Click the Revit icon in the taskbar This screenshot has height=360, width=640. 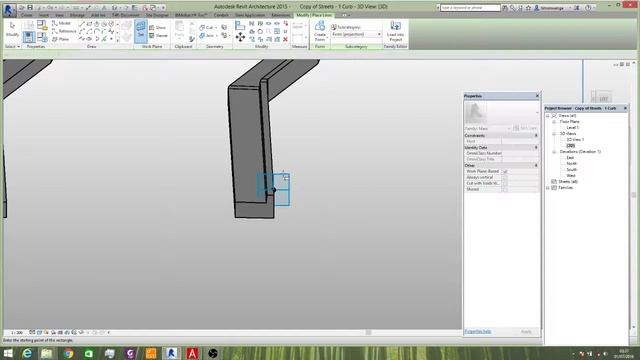pos(171,353)
